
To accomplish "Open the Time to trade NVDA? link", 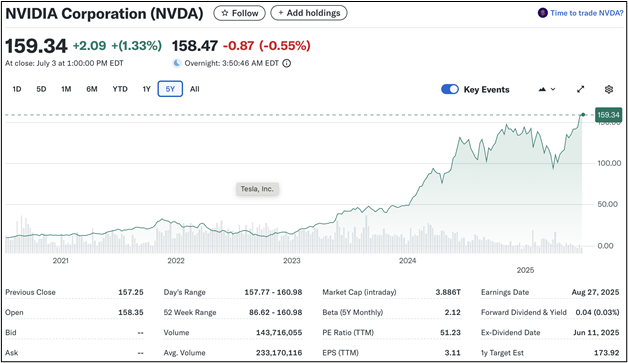I will [586, 13].
